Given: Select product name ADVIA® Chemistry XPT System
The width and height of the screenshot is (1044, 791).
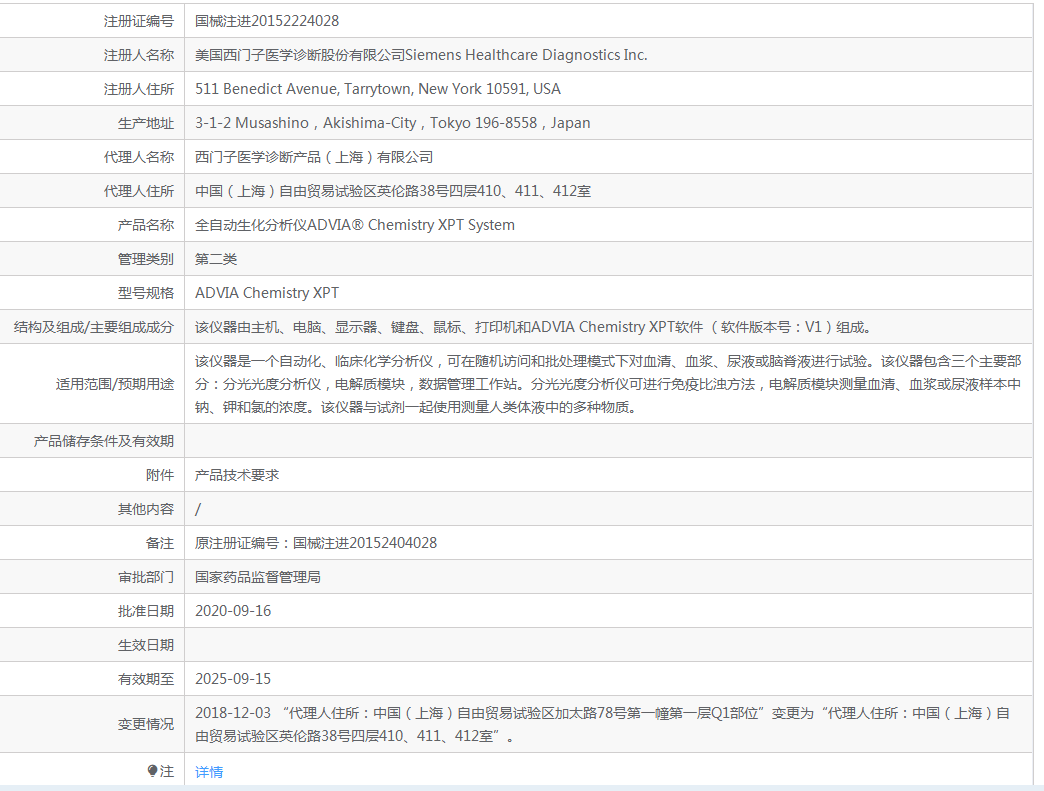Looking at the screenshot, I should tap(355, 225).
